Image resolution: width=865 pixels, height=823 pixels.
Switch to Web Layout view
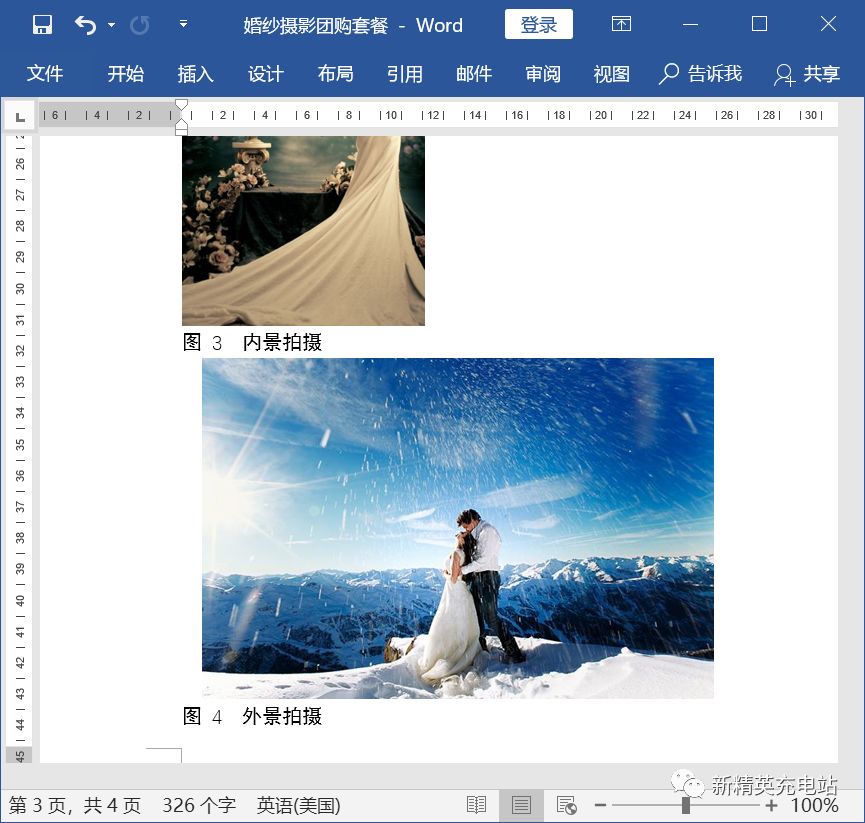click(567, 805)
